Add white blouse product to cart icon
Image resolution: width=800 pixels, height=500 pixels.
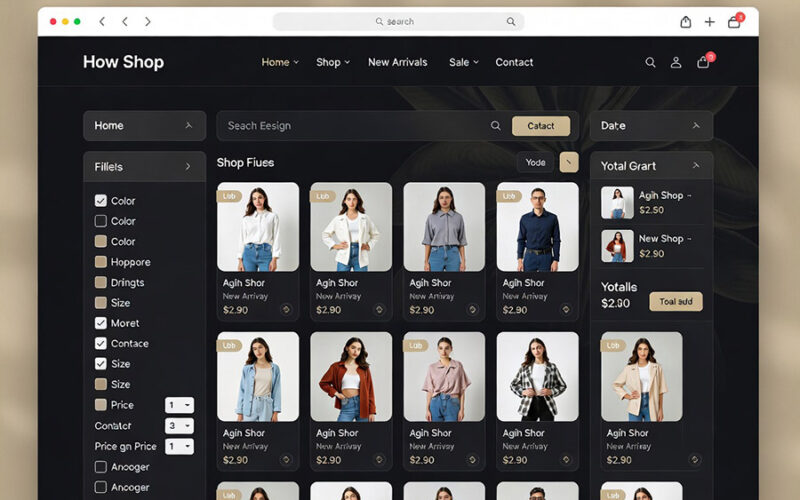[x=286, y=309]
